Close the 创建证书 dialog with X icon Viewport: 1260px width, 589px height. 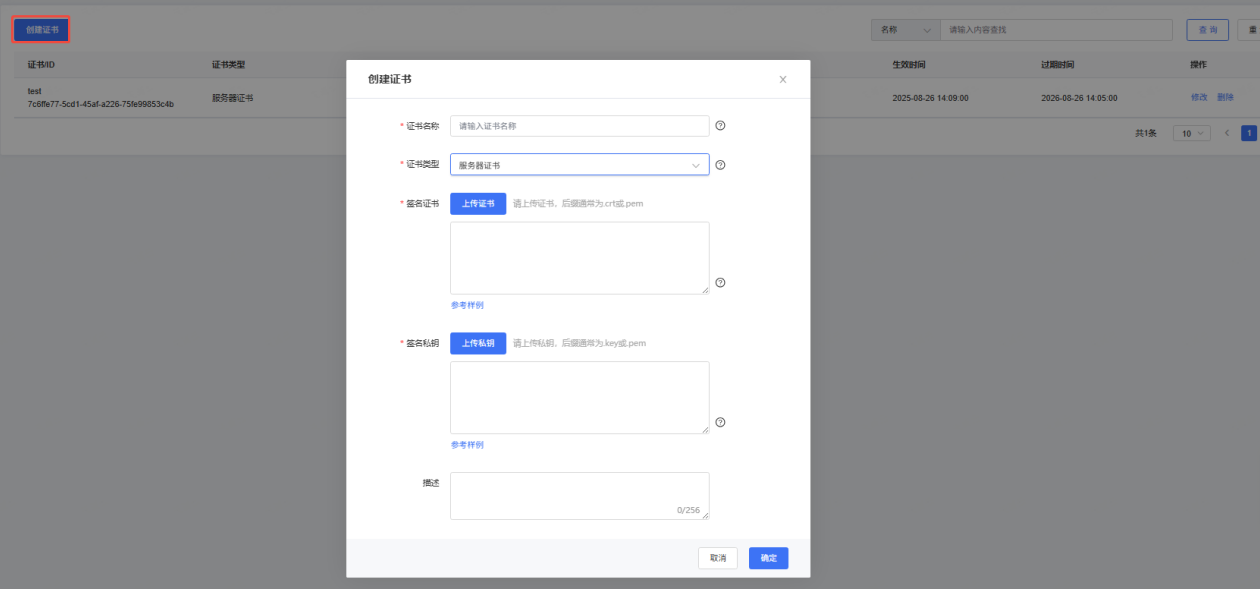point(783,80)
